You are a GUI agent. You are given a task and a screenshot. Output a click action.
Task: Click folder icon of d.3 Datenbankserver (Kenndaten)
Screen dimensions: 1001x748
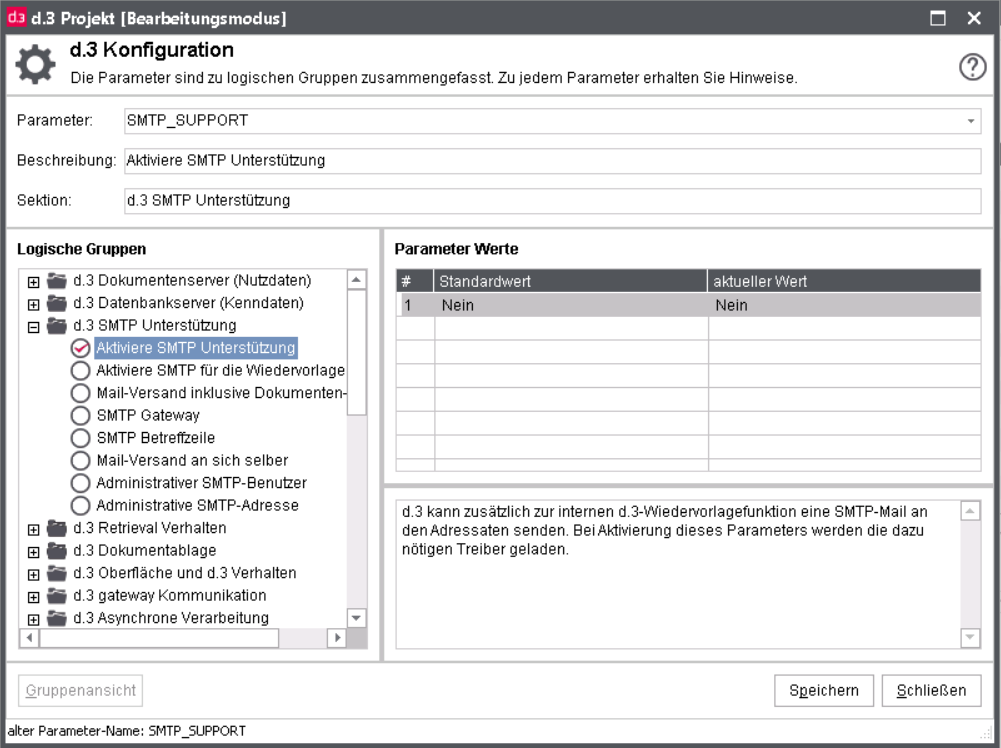(57, 303)
